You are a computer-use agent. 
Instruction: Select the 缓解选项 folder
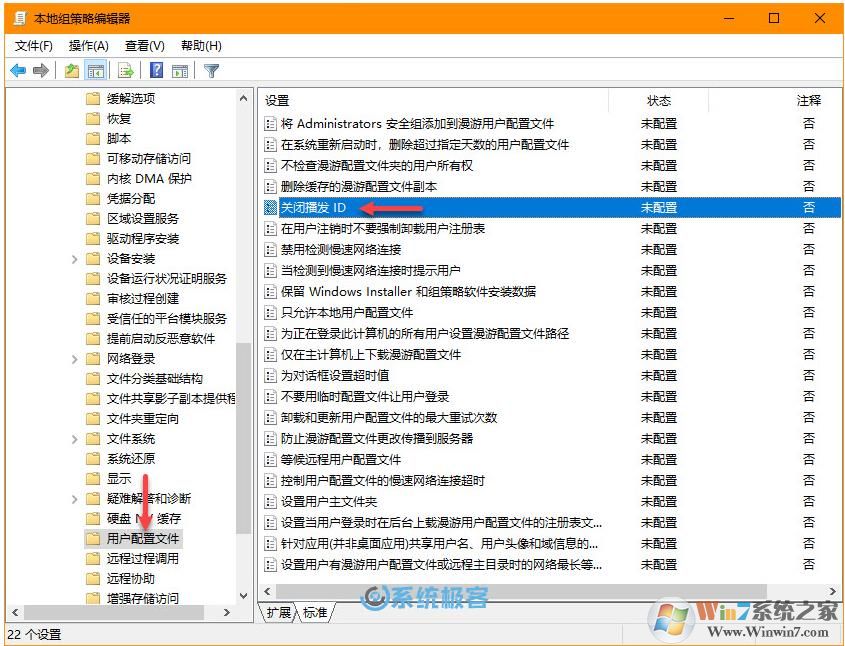pyautogui.click(x=131, y=99)
